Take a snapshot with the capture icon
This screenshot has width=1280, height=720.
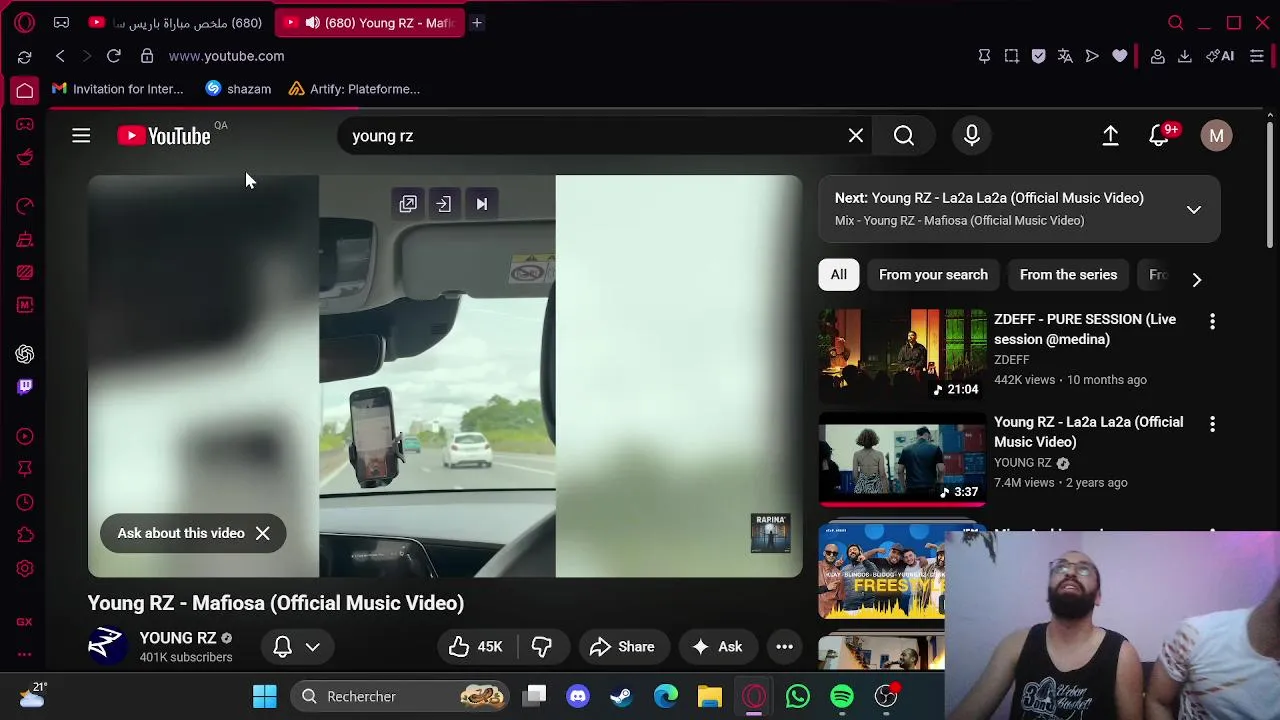(x=1011, y=56)
